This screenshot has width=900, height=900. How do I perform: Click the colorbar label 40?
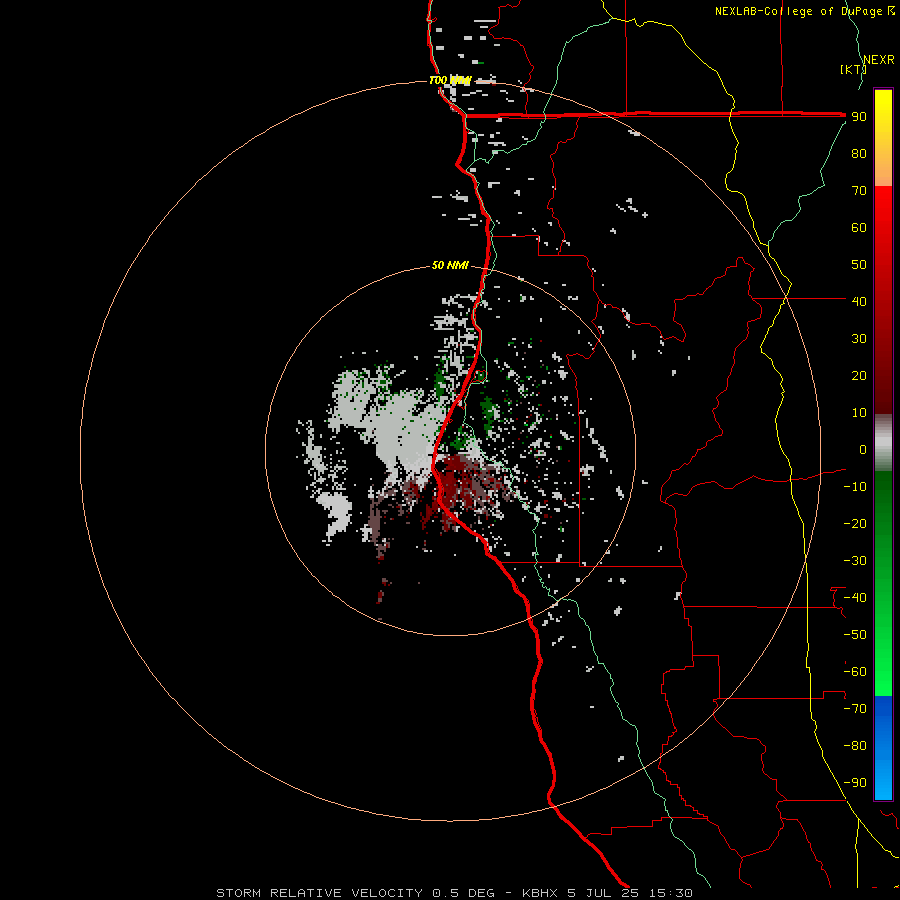pos(859,301)
